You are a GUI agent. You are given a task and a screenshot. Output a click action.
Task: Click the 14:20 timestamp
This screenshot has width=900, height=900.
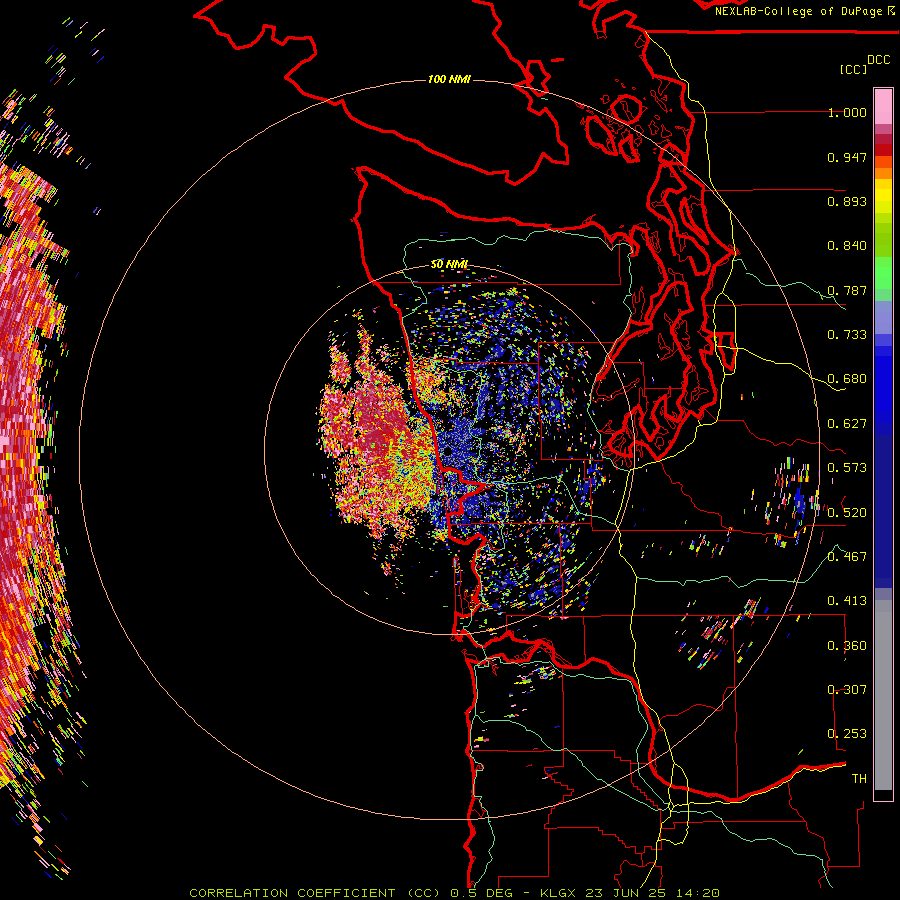click(x=697, y=893)
